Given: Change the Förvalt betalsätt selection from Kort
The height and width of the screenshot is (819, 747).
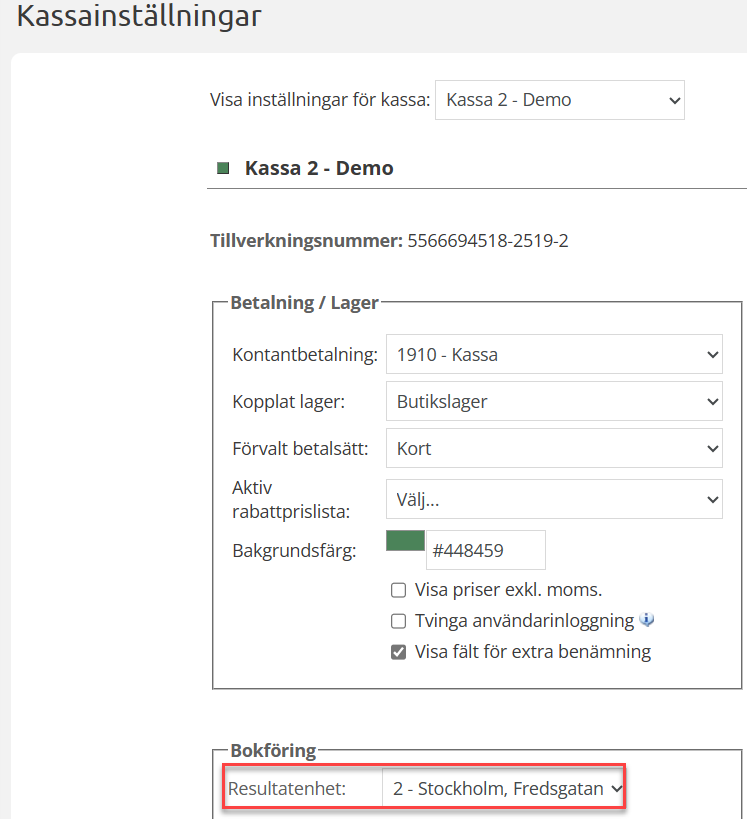Looking at the screenshot, I should tap(553, 448).
